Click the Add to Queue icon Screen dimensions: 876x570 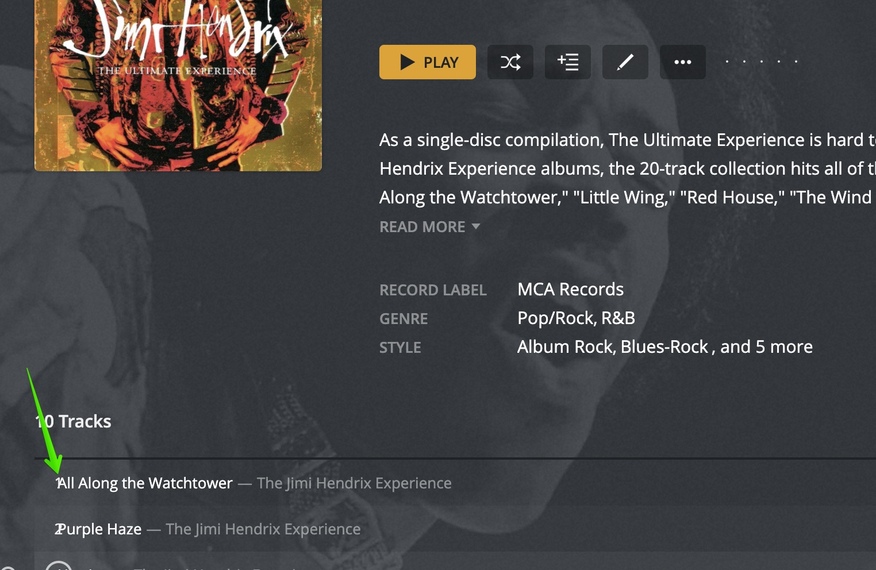[568, 62]
